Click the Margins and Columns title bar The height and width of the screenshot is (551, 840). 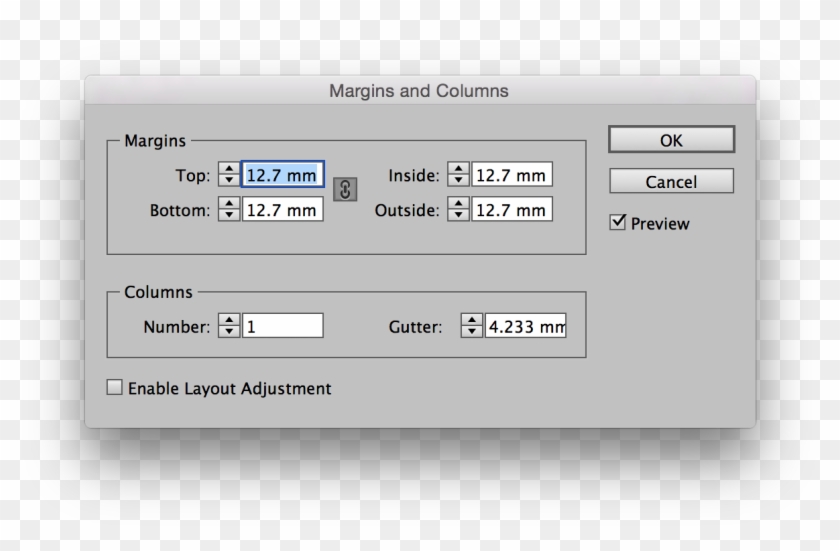[420, 90]
